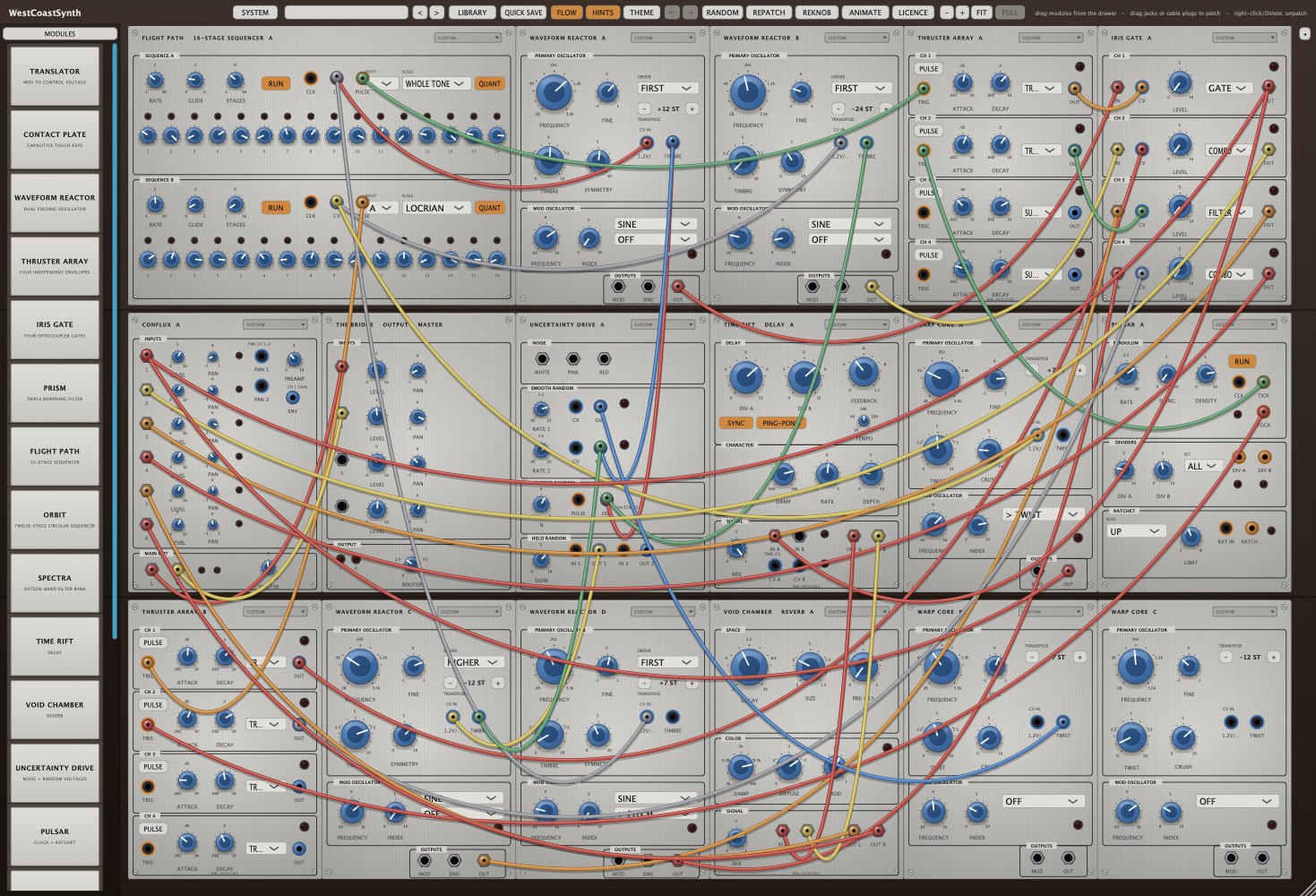1316x896 pixels.
Task: Toggle the FLOW button in the toolbar
Action: [567, 13]
